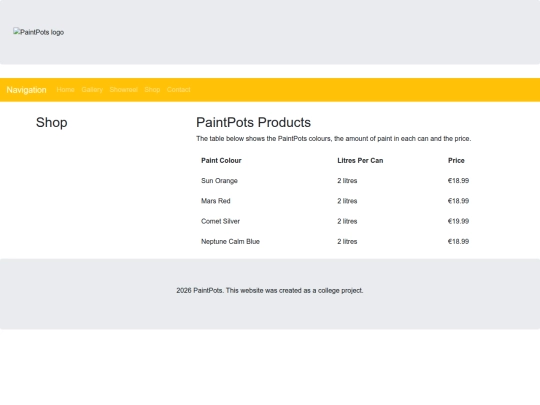Click the Shop heading in the sidebar
Screen dimensions: 540x405
coord(52,123)
